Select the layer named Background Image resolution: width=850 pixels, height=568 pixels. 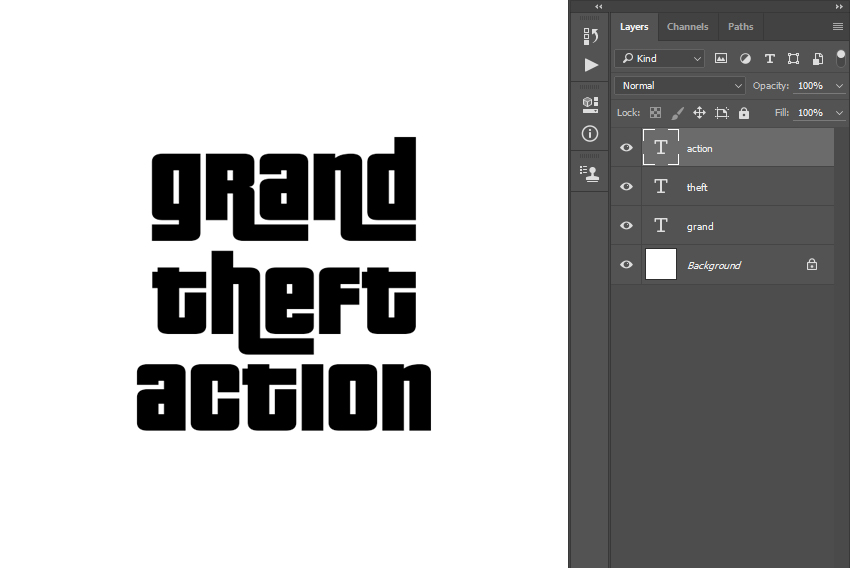pos(723,264)
